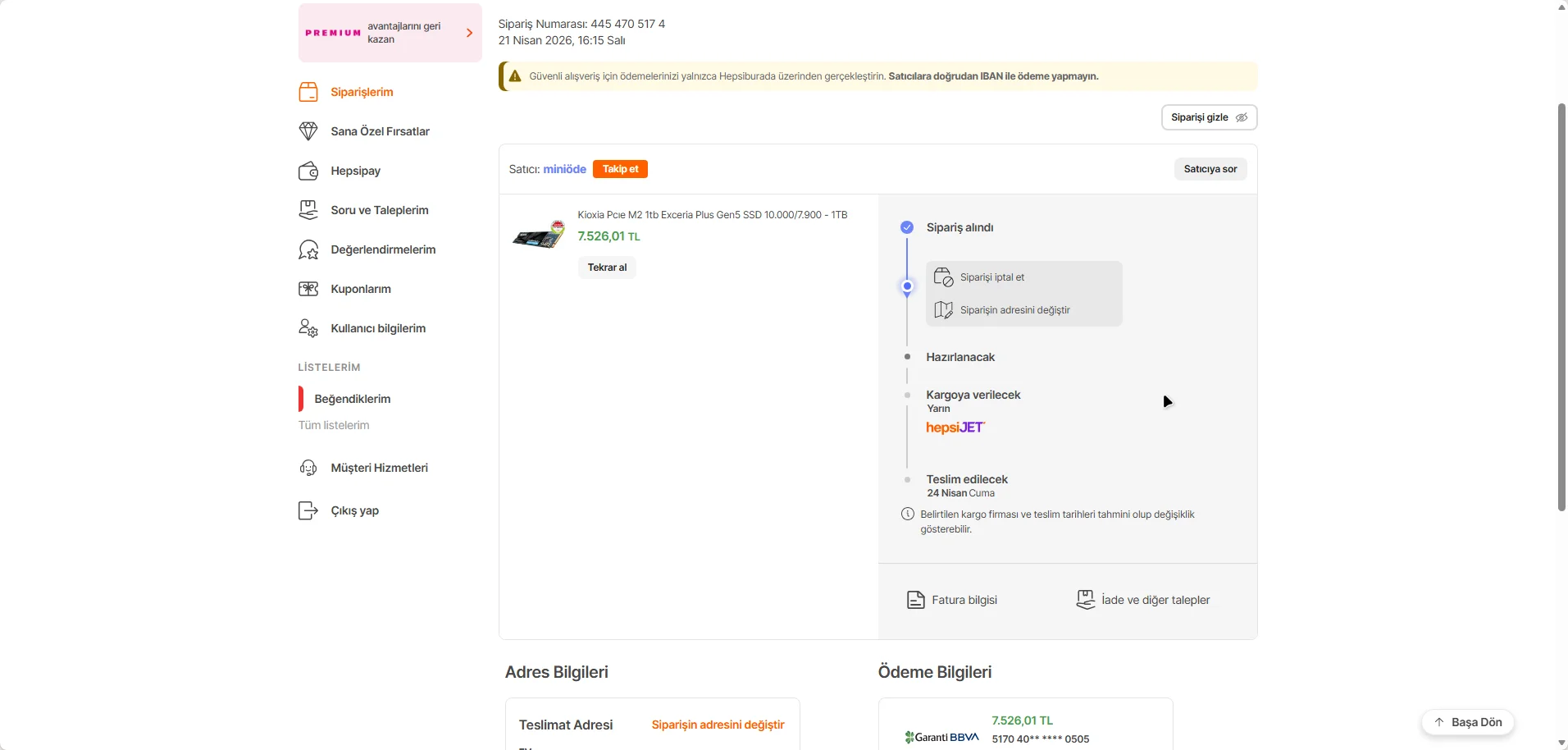Image resolution: width=1568 pixels, height=750 pixels.
Task: Open miniöde seller page link
Action: (x=564, y=169)
